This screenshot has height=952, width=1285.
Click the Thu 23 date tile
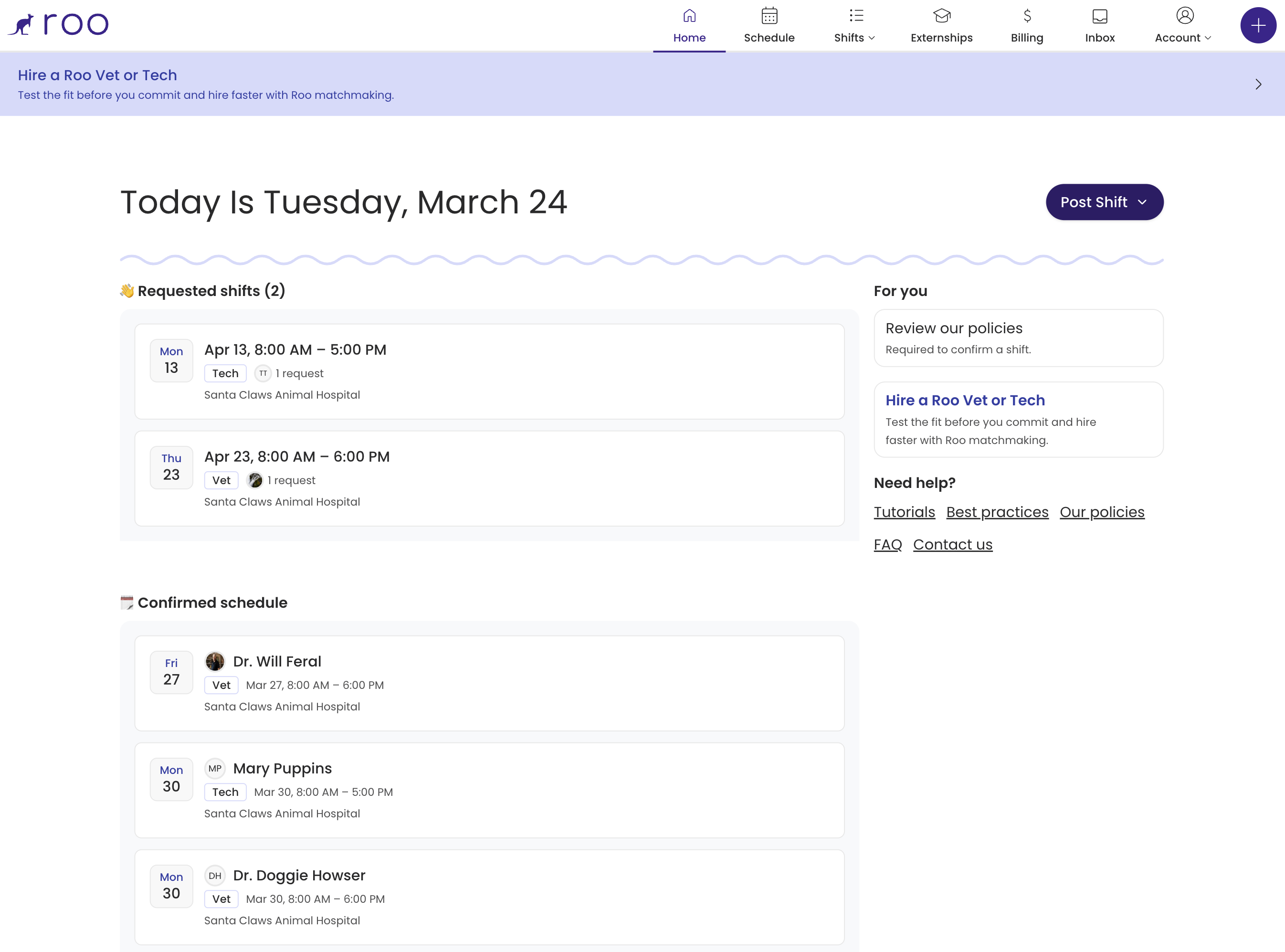point(171,467)
